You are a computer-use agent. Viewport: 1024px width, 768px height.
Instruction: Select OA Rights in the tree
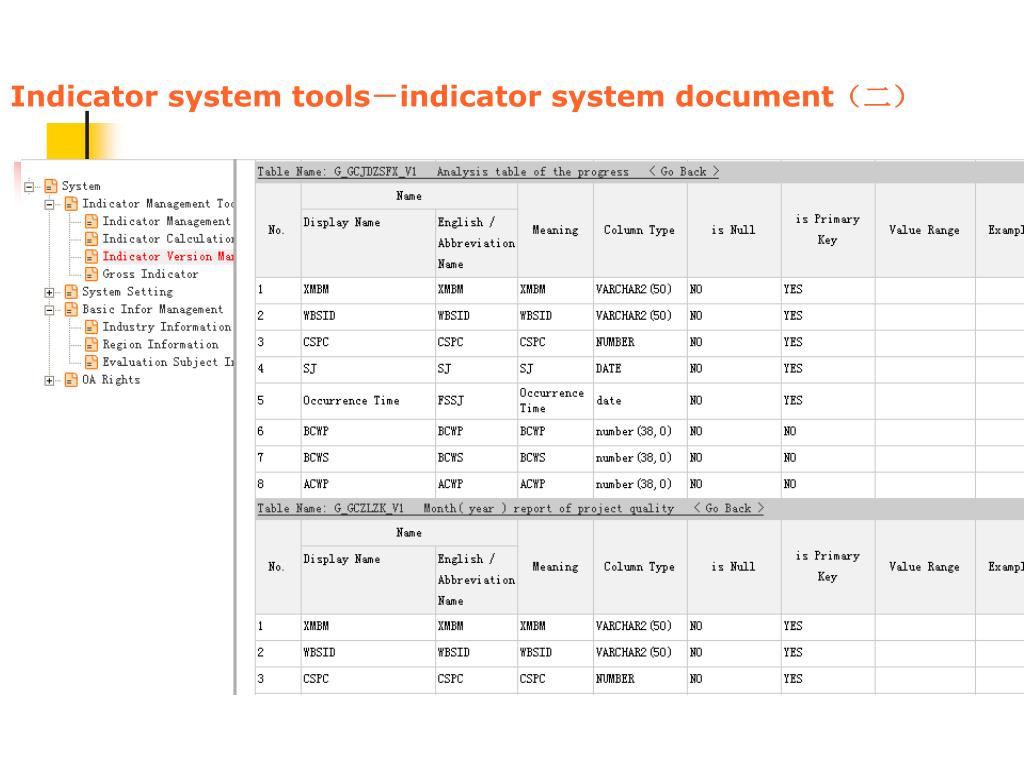tap(111, 380)
